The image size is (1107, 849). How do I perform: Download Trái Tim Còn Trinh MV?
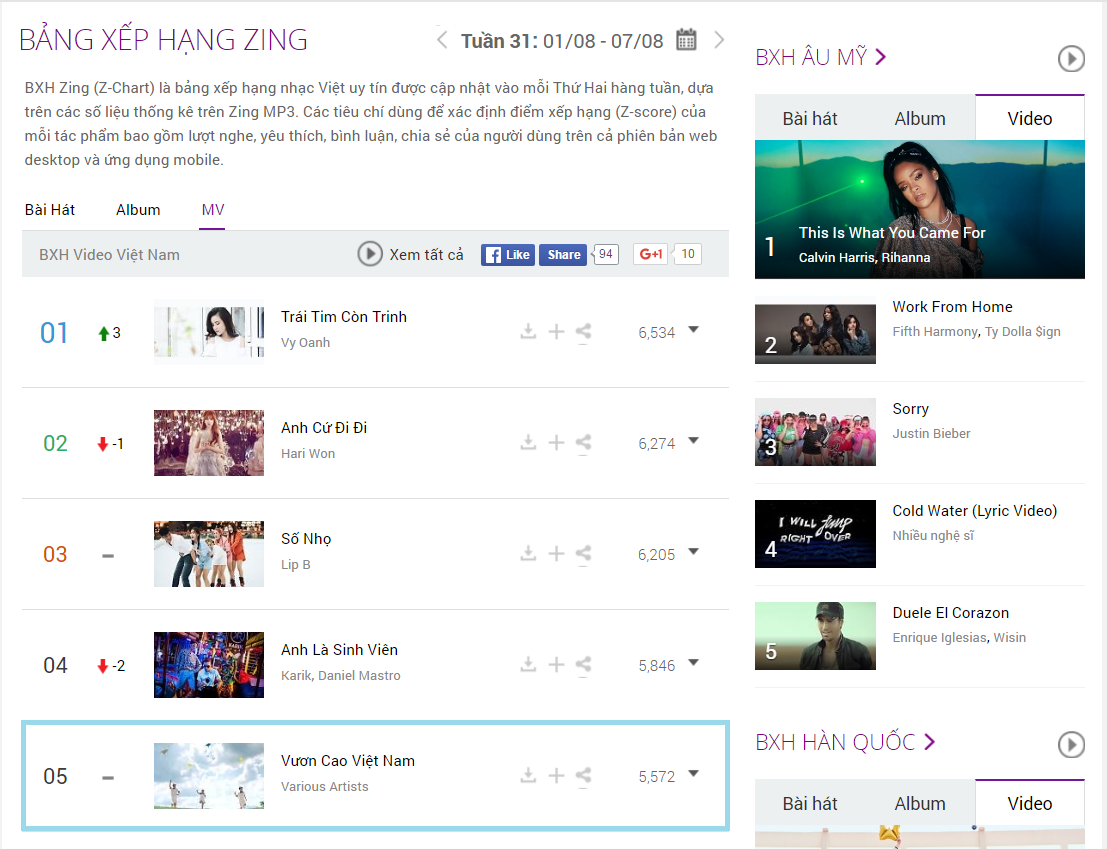(528, 332)
